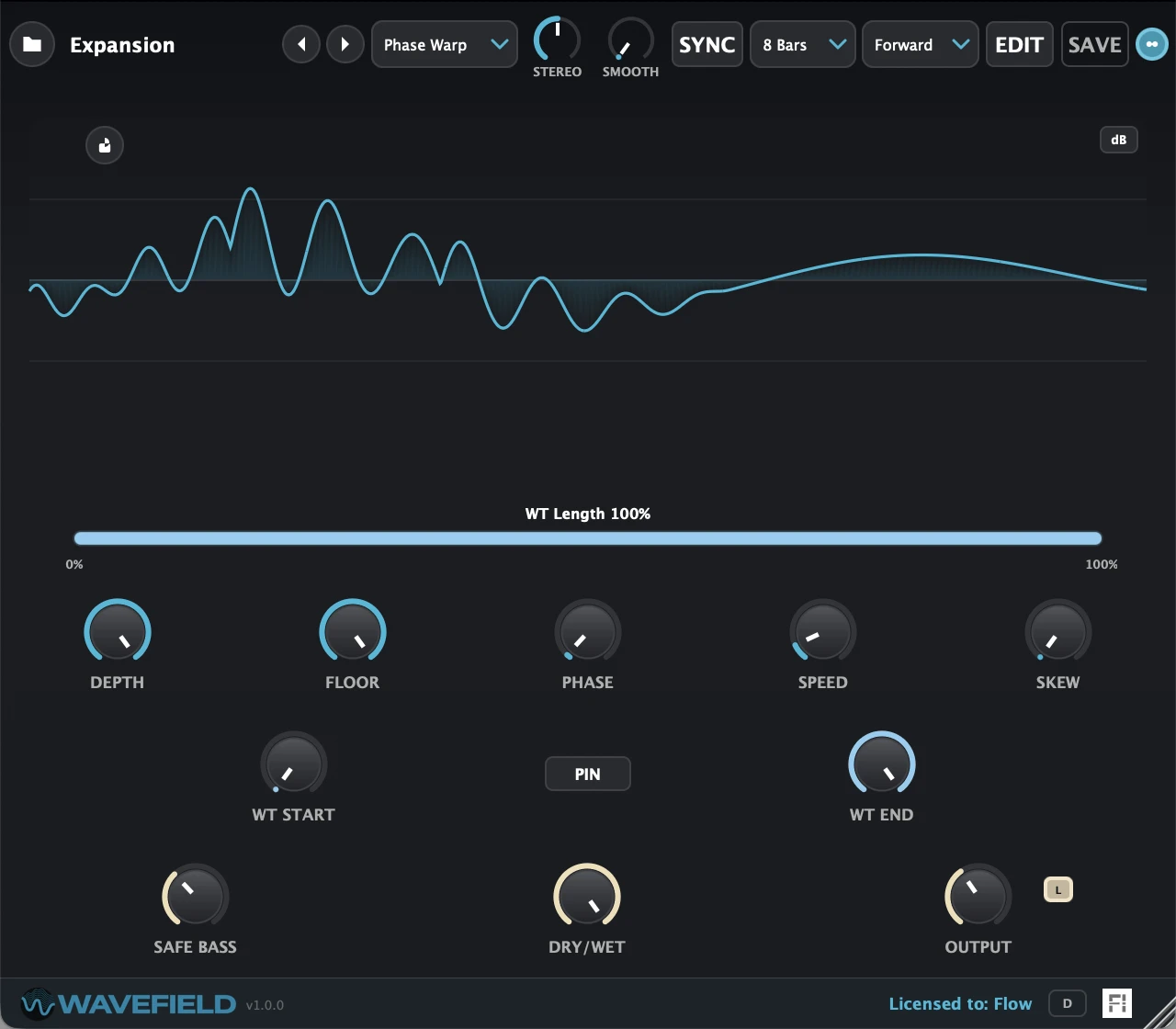Click the FI logo icon at bottom right
This screenshot has width=1176, height=1029.
pos(1117,1003)
